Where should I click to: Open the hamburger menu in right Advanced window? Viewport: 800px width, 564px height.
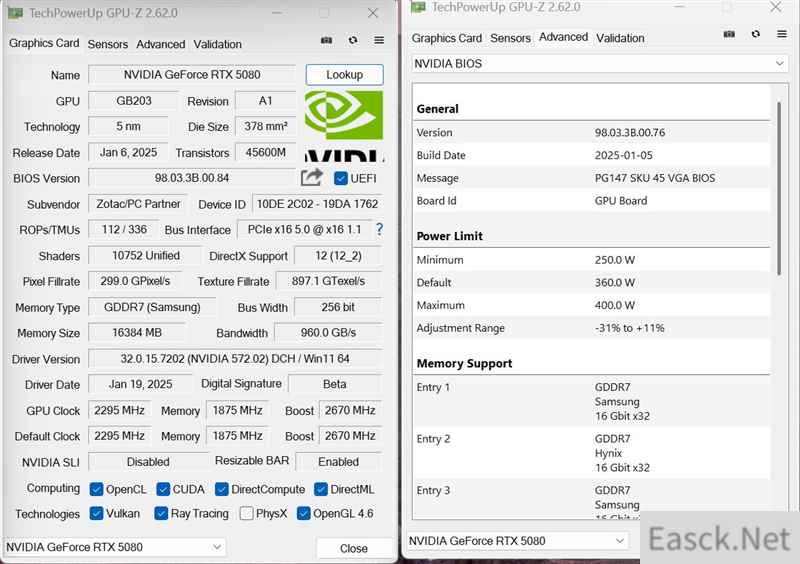click(x=782, y=34)
